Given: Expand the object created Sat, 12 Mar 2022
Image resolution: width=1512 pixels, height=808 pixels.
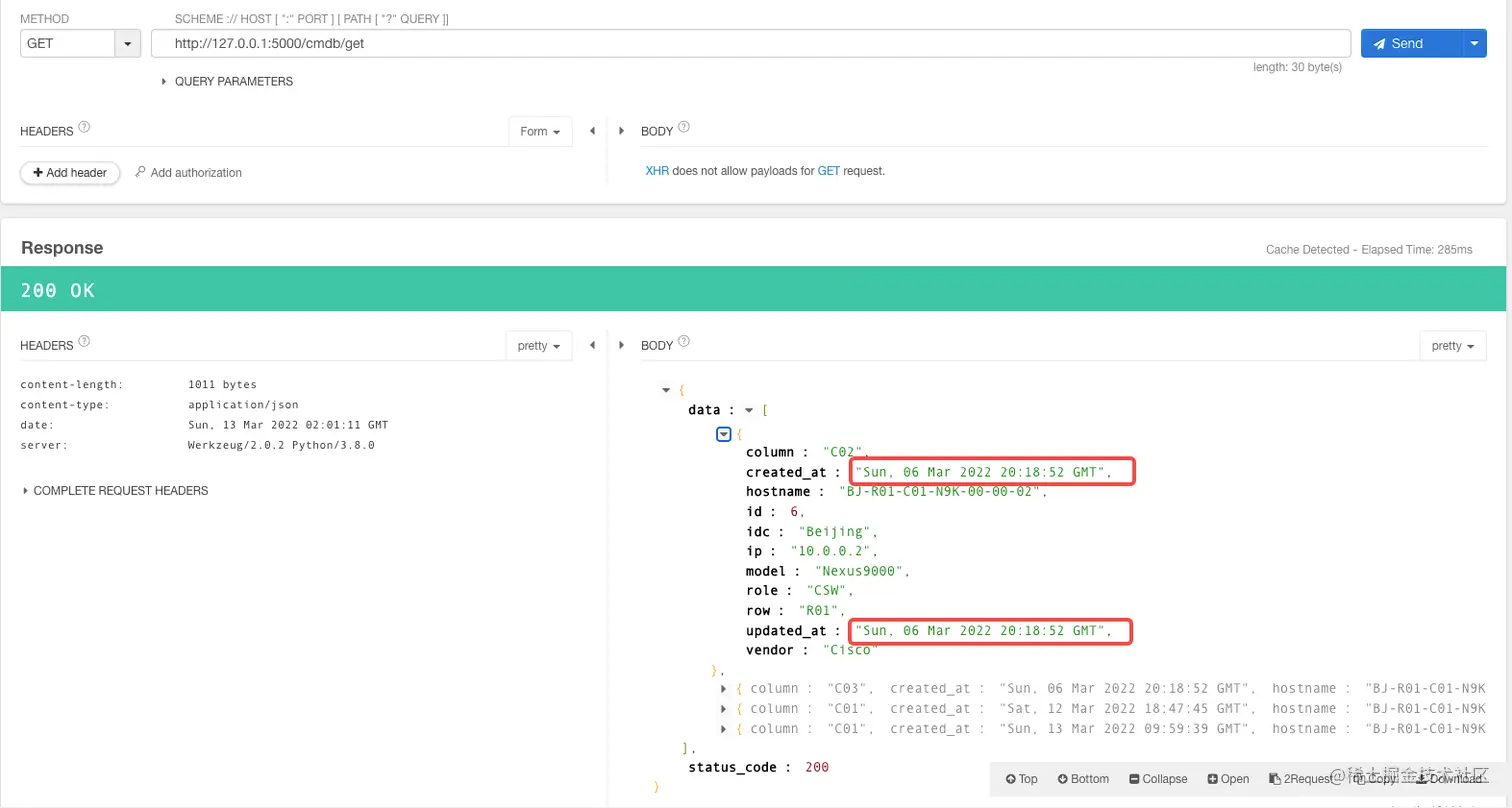Looking at the screenshot, I should (x=724, y=708).
